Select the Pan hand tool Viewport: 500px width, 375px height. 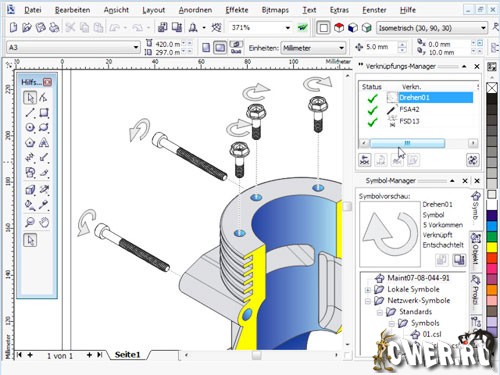pos(44,222)
